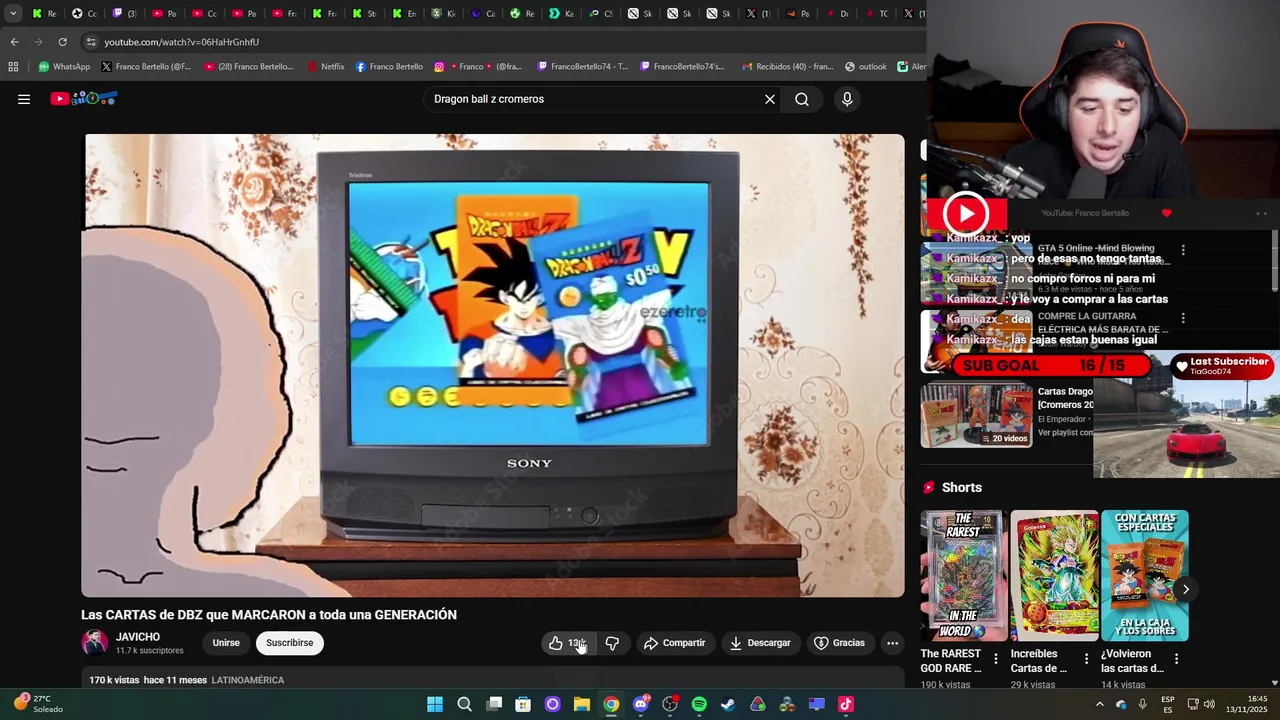The width and height of the screenshot is (1280, 720).
Task: Open the '¿Volvieron las cartas' short thumbnail
Action: [1145, 575]
